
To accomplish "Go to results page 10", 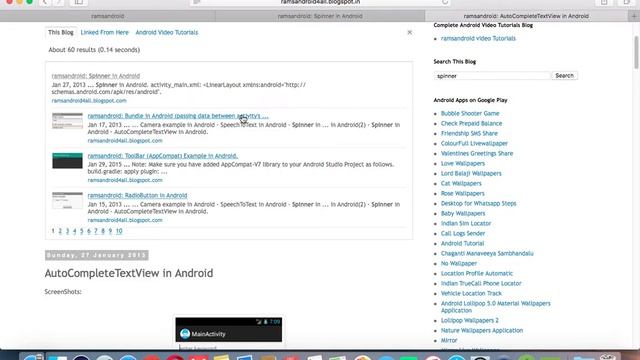I will [119, 231].
